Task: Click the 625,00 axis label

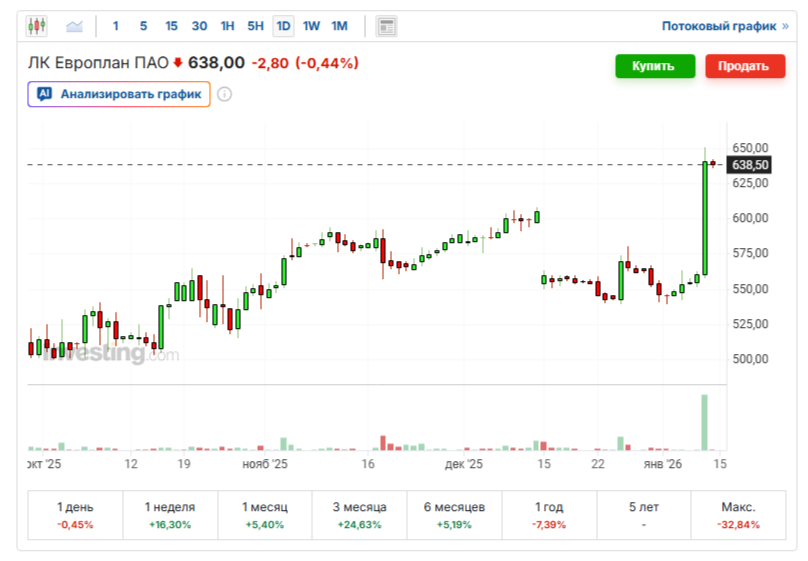Action: click(750, 183)
